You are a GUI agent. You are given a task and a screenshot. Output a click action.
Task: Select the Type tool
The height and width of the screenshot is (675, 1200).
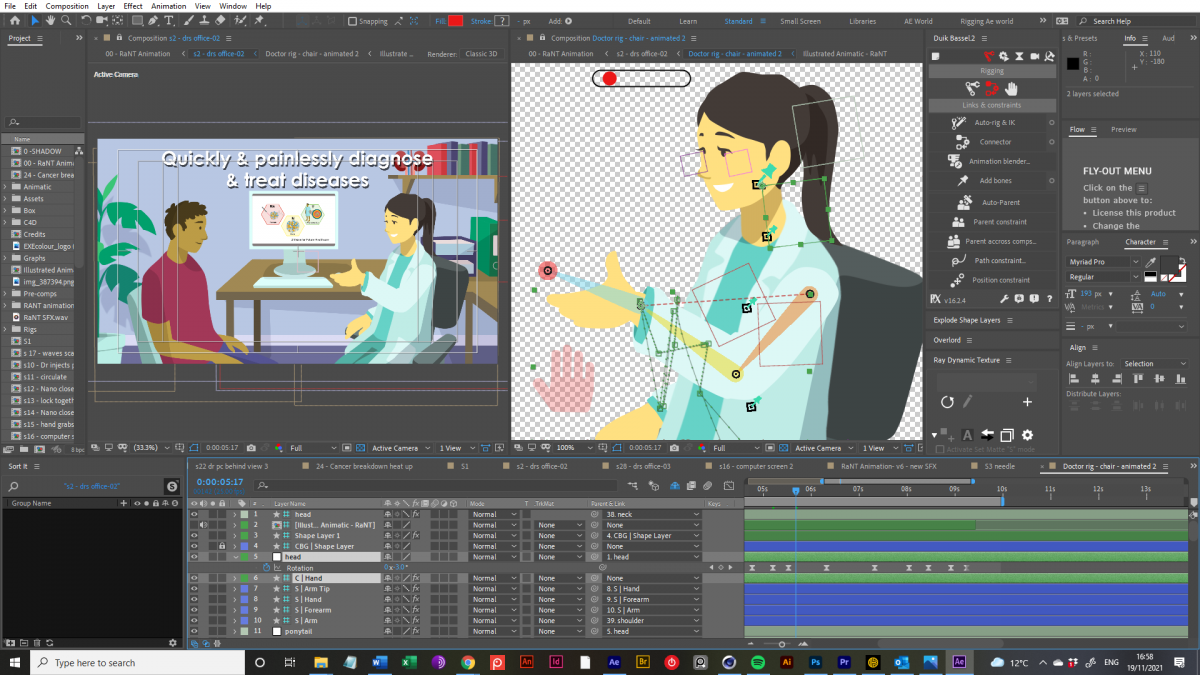[169, 20]
